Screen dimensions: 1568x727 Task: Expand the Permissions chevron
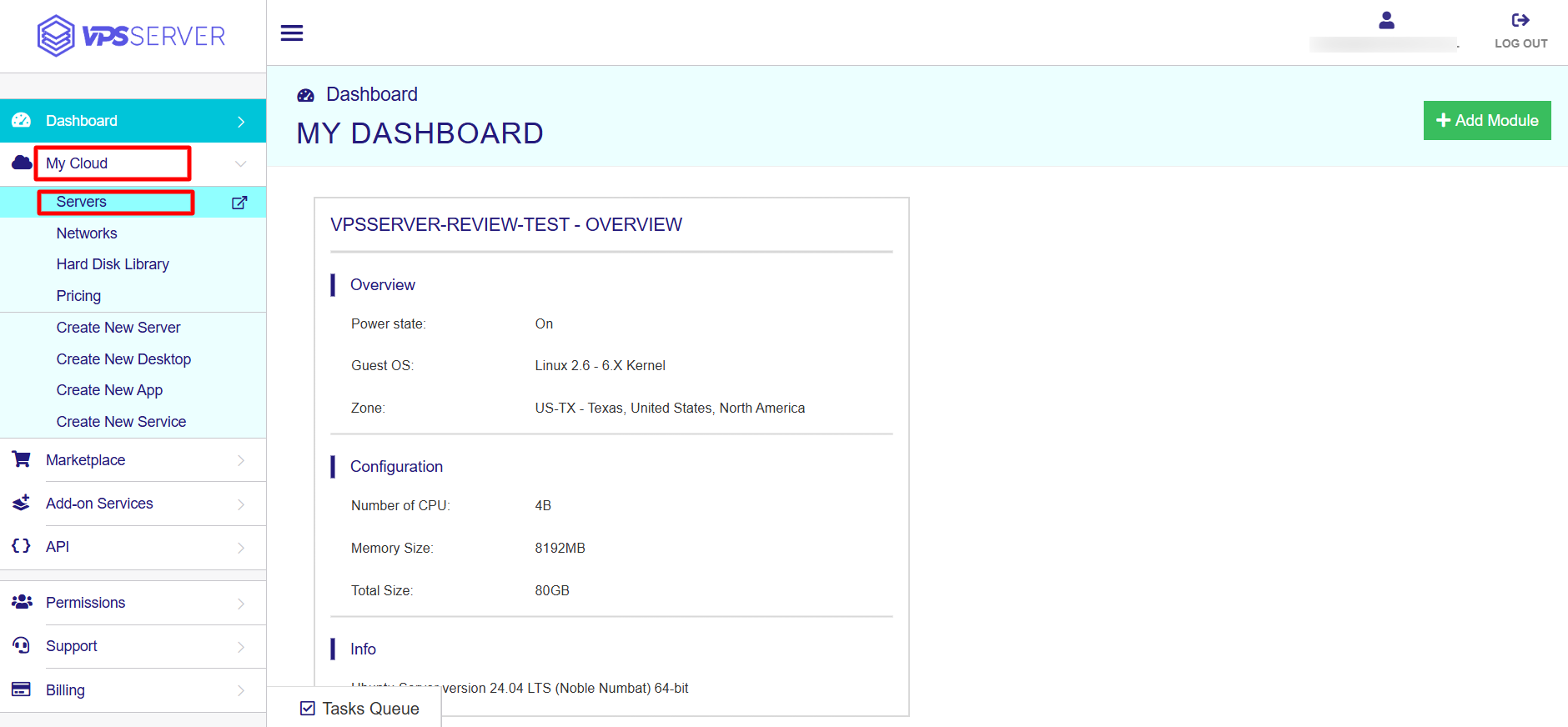click(241, 604)
